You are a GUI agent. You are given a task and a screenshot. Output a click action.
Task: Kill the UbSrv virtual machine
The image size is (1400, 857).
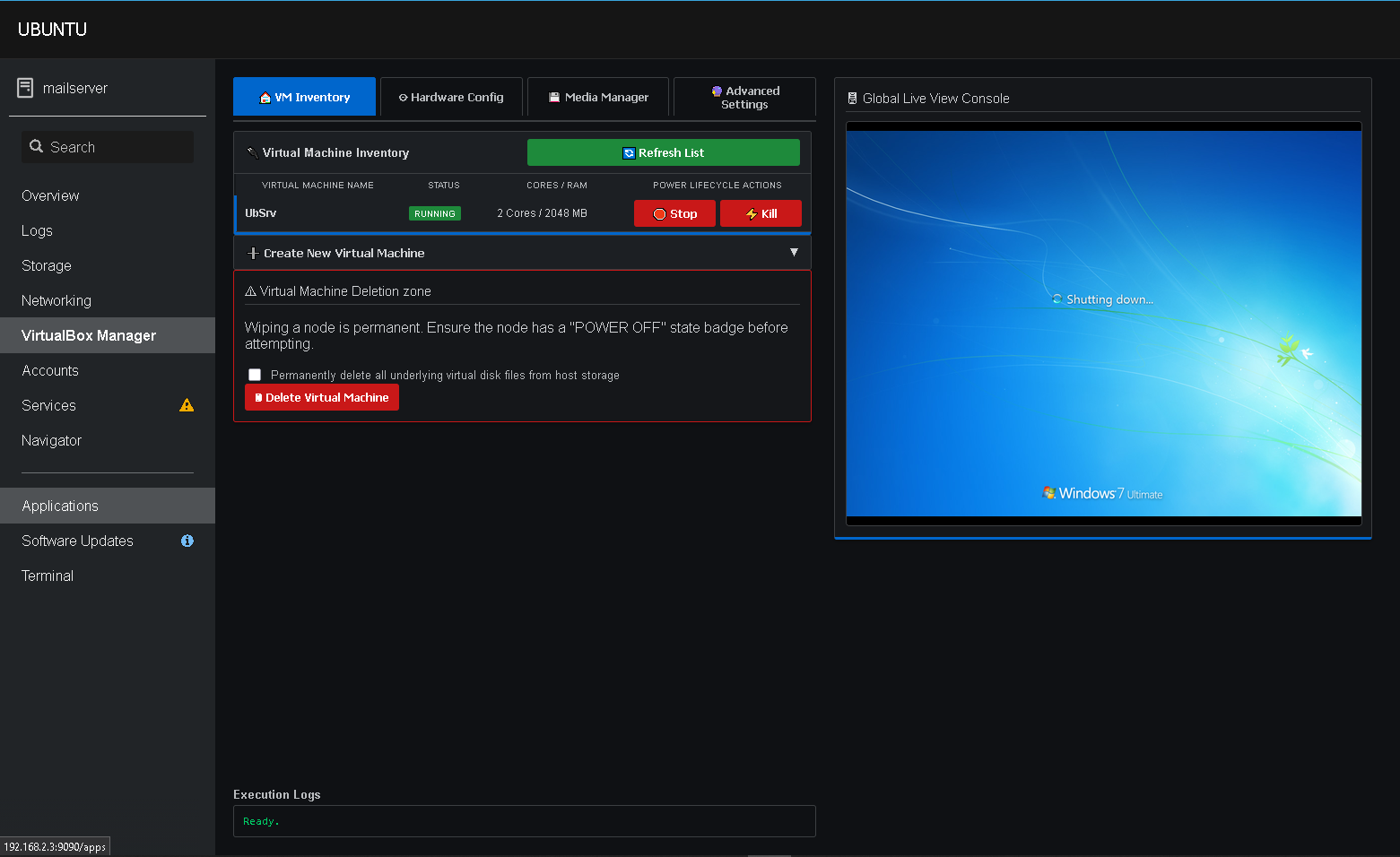pos(761,213)
